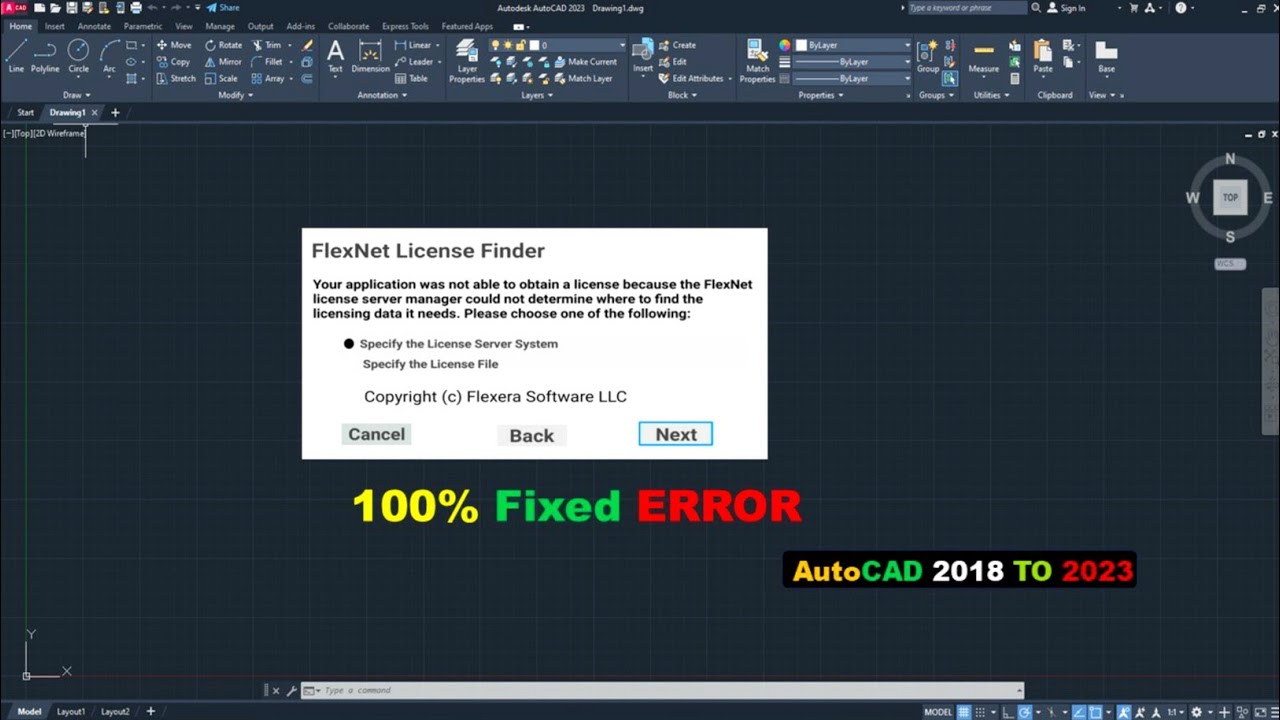Screen dimensions: 1280x720
Task: Open the Annotate ribbon tab
Action: 94,27
